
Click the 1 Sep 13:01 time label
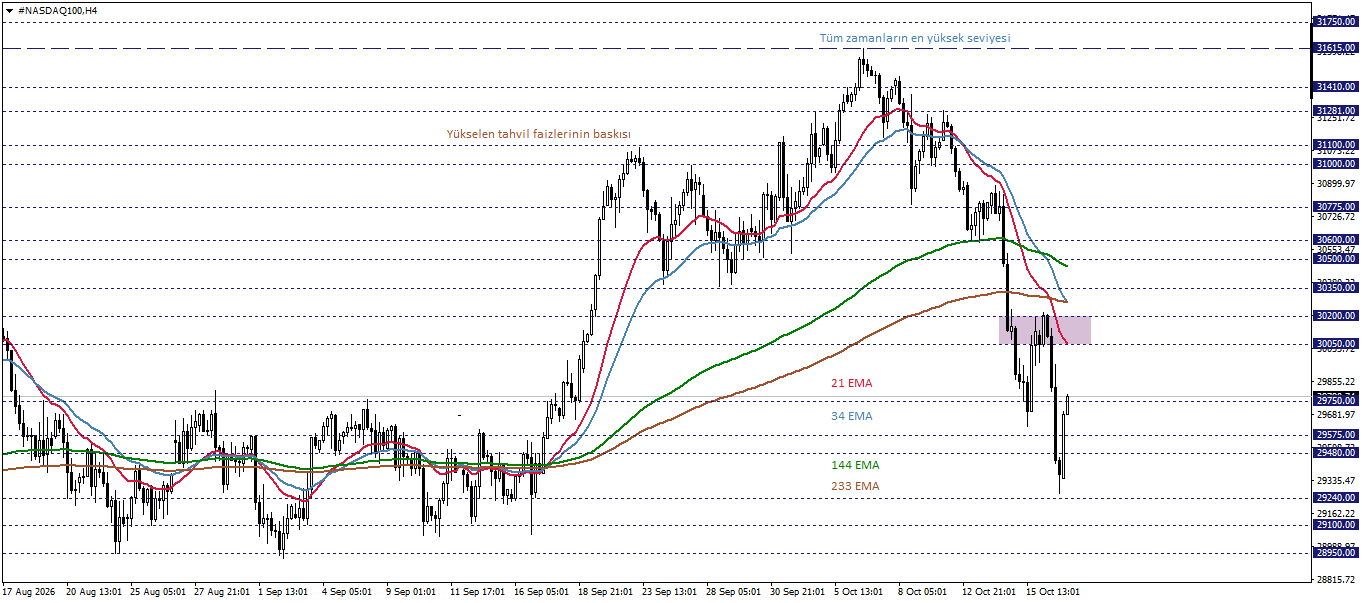coord(285,592)
